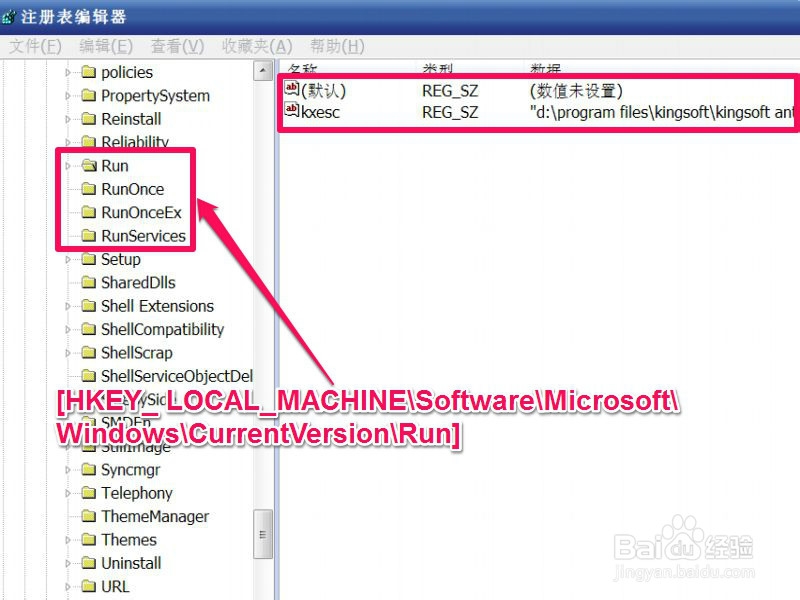This screenshot has height=600, width=800.
Task: Click the kxesc kingsoft path data
Action: pyautogui.click(x=661, y=112)
